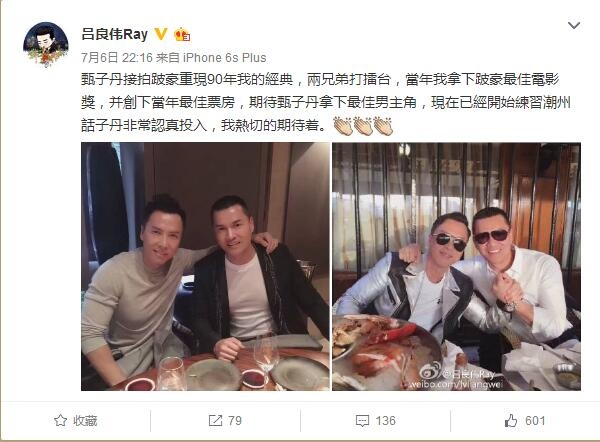Open the poster's round profile avatar
The image size is (600, 442).
tap(46, 45)
